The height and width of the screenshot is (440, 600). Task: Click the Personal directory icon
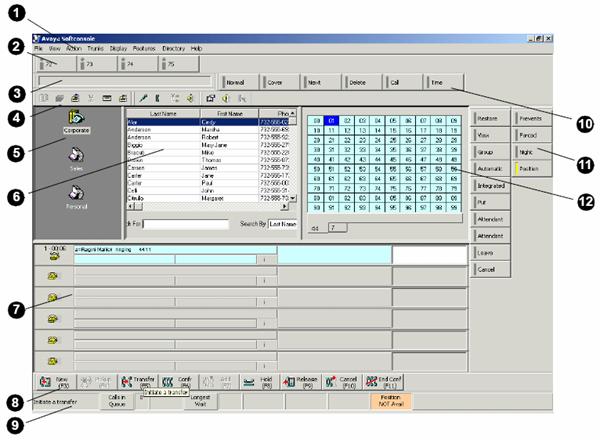pos(77,195)
